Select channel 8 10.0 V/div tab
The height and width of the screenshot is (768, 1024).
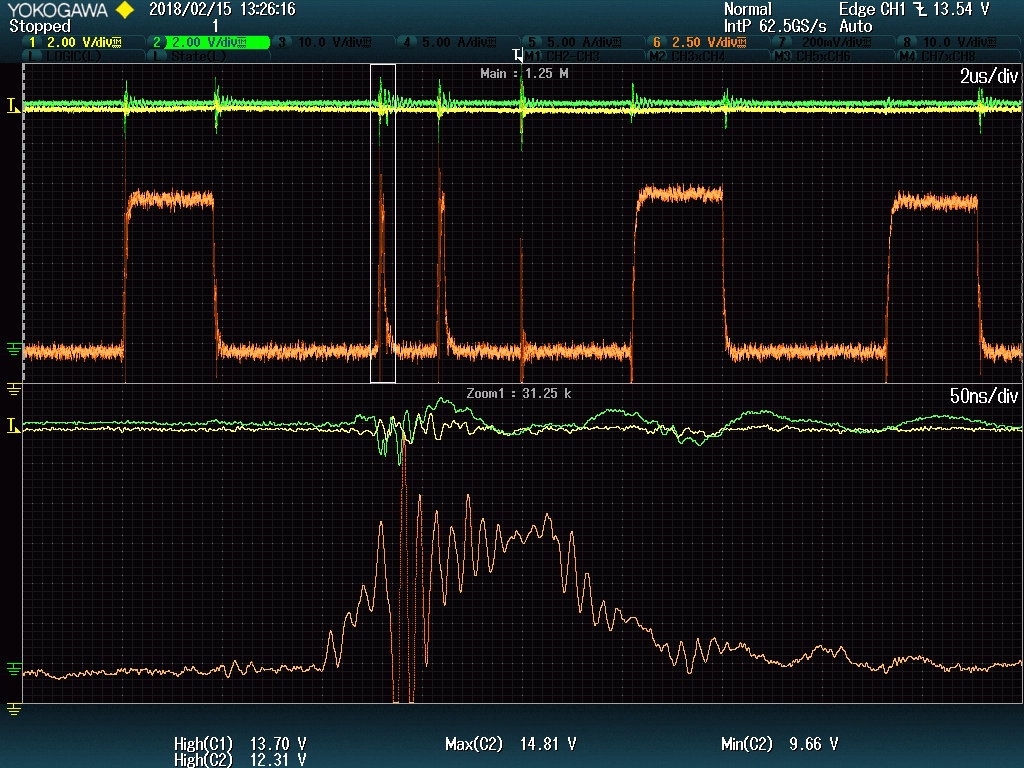959,42
